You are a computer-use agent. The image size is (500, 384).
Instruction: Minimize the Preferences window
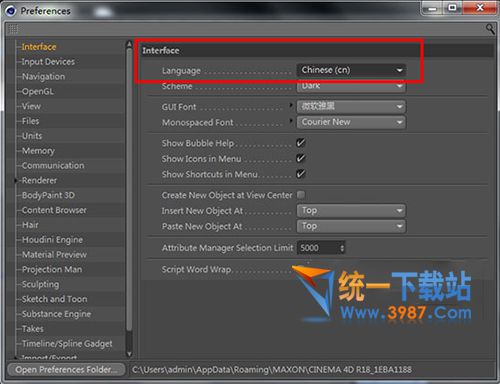[432, 8]
